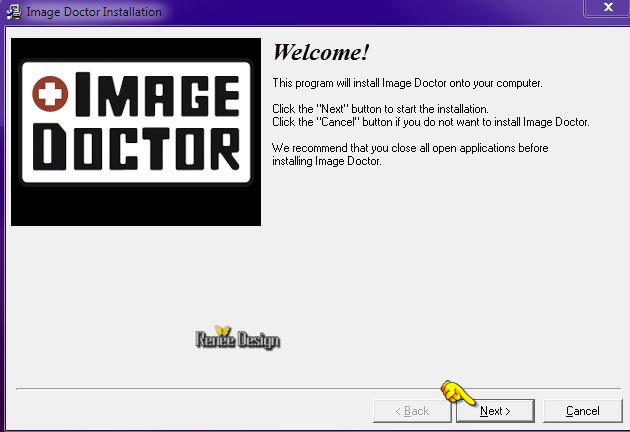Click the Image Doctor logo banner
This screenshot has height=432, width=630.
[x=136, y=132]
